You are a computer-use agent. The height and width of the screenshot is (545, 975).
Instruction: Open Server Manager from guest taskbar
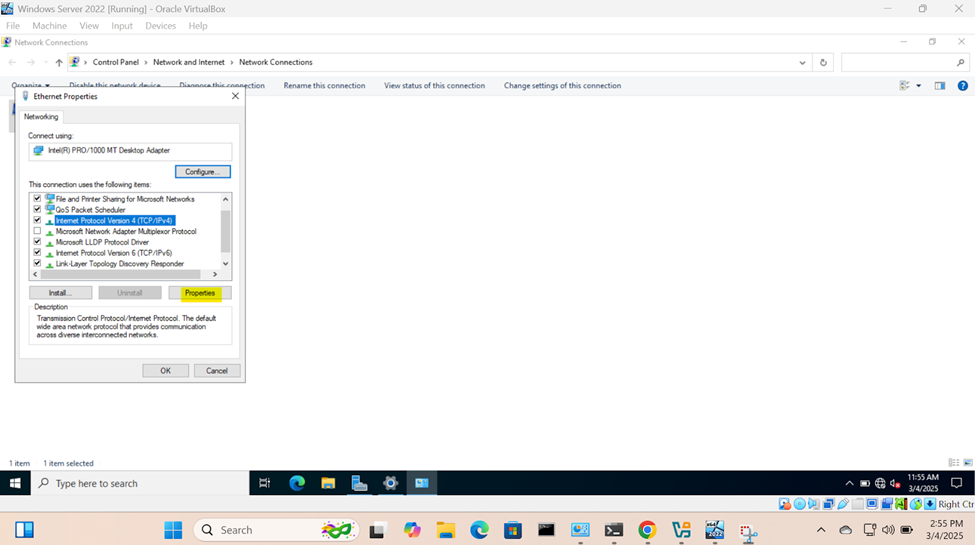pyautogui.click(x=359, y=483)
